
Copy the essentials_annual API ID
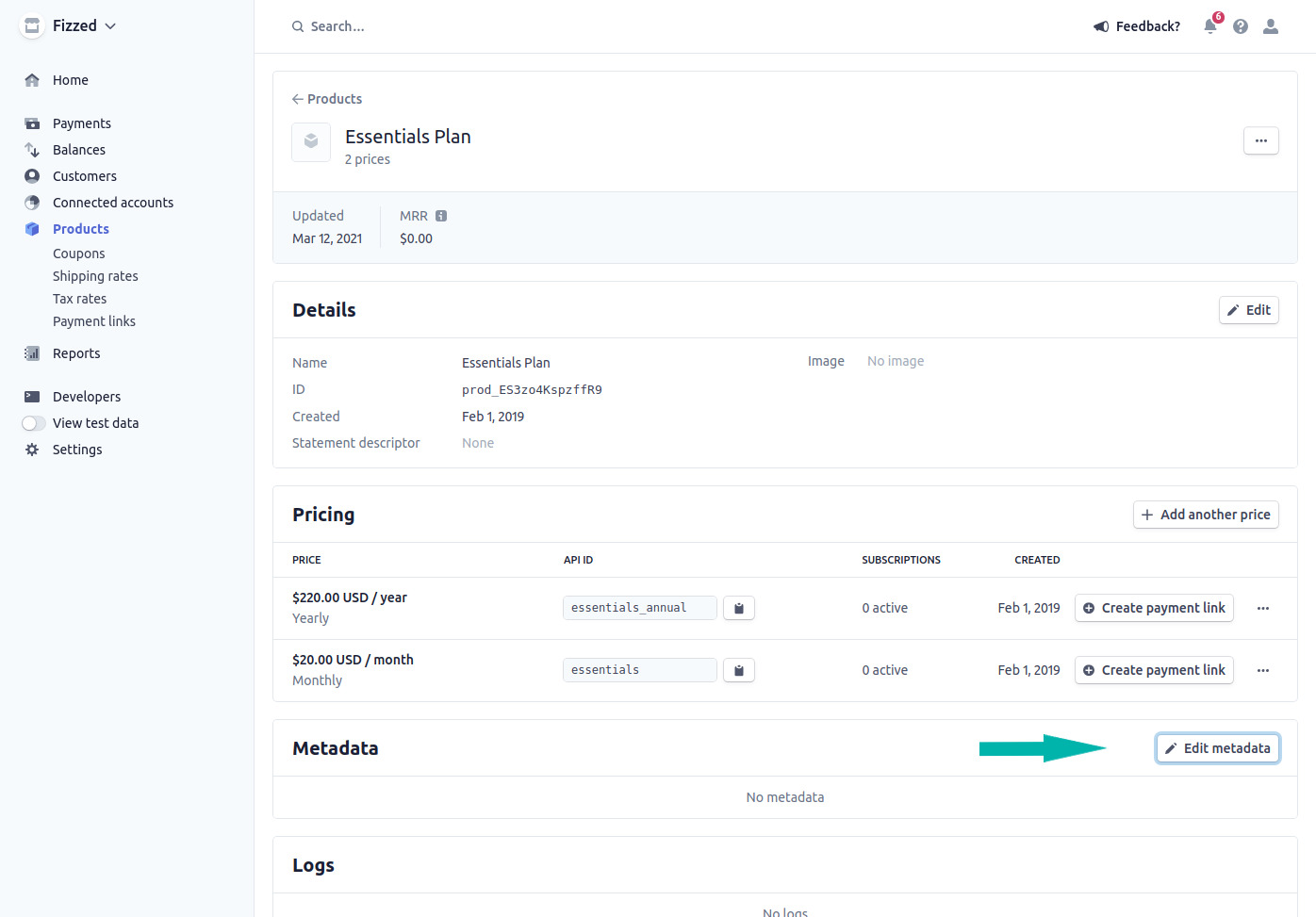tap(739, 608)
